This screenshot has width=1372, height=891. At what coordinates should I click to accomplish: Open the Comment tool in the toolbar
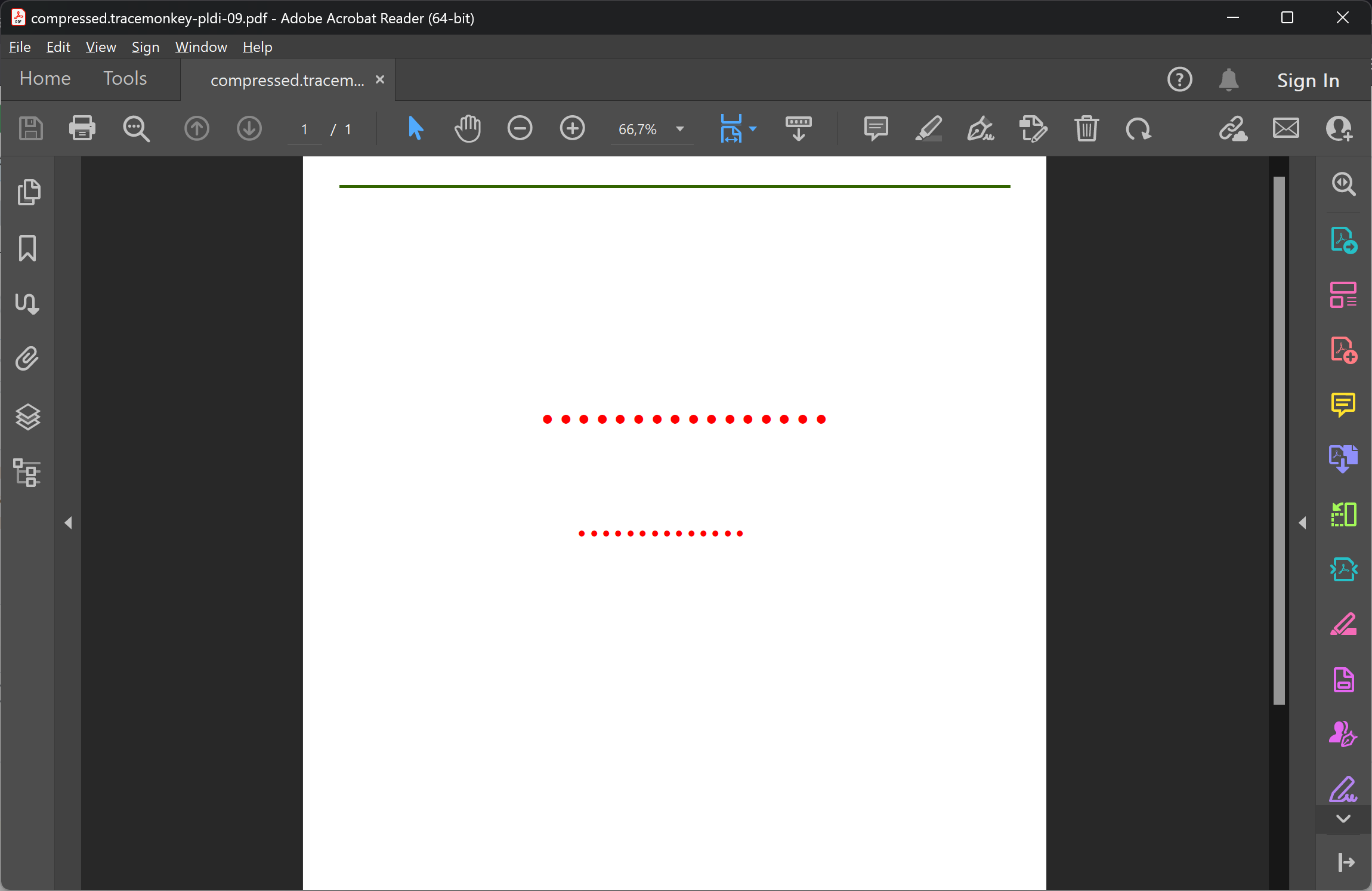coord(876,128)
